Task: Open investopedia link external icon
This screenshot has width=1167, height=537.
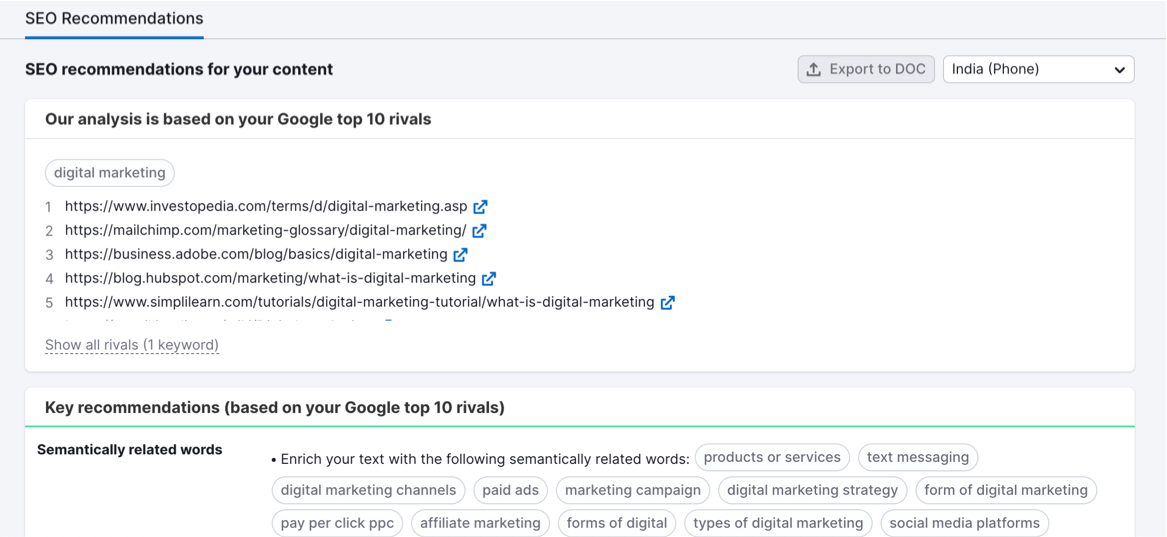Action: (481, 207)
